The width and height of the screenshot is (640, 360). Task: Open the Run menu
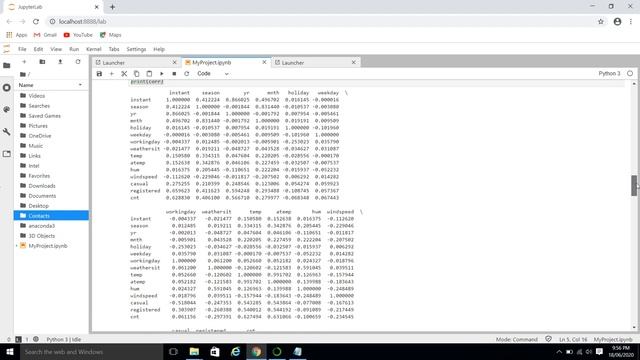(x=74, y=49)
